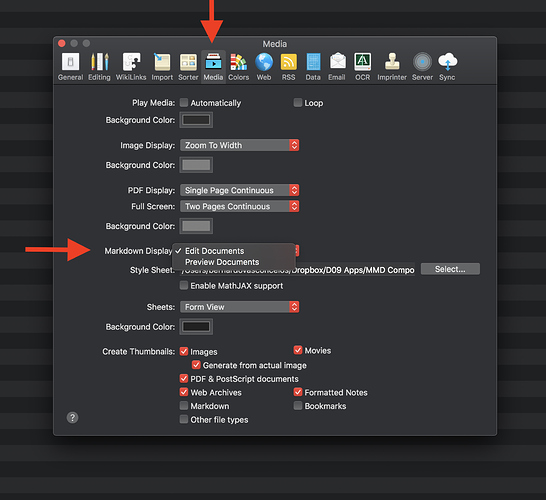Open the Colors preferences pane

[x=239, y=67]
